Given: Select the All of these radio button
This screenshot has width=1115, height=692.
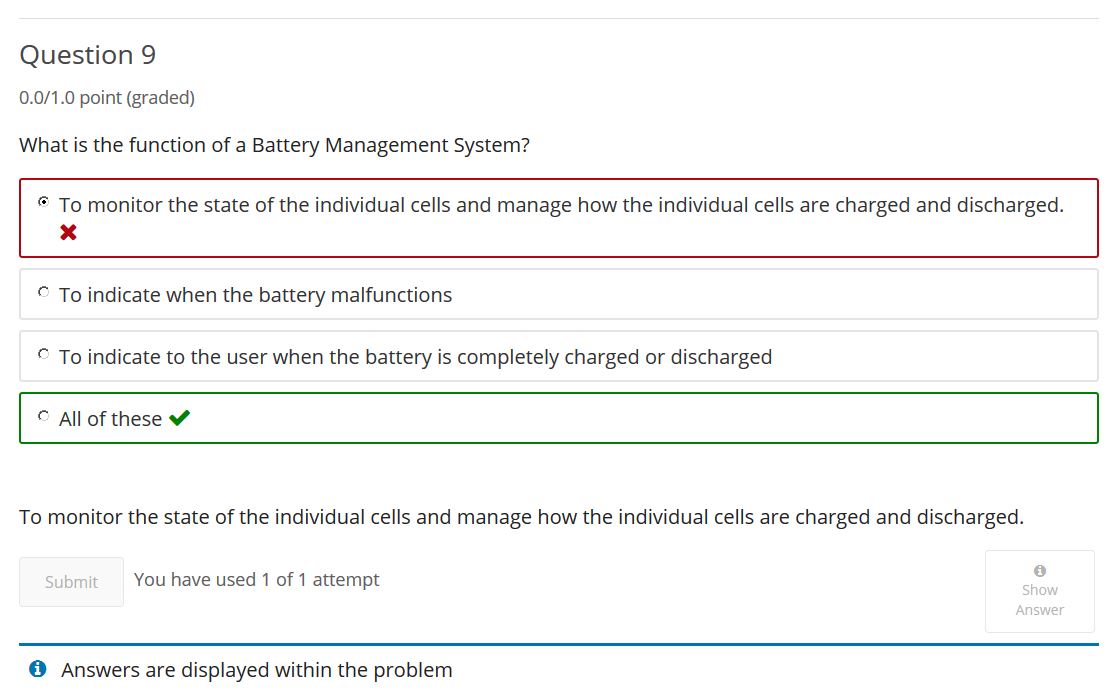Looking at the screenshot, I should [x=43, y=415].
